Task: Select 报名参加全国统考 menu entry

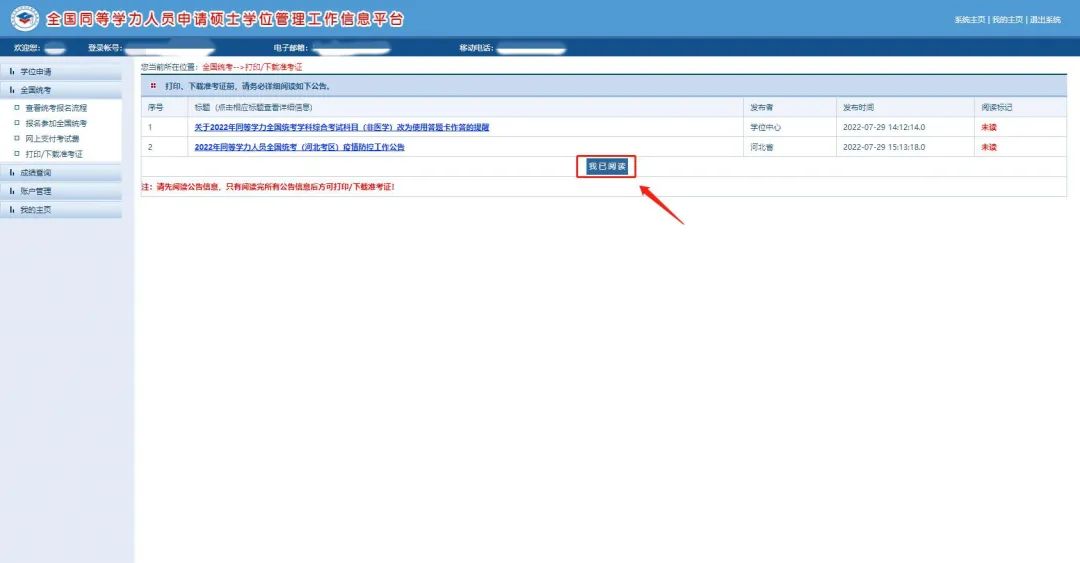Action: click(56, 123)
